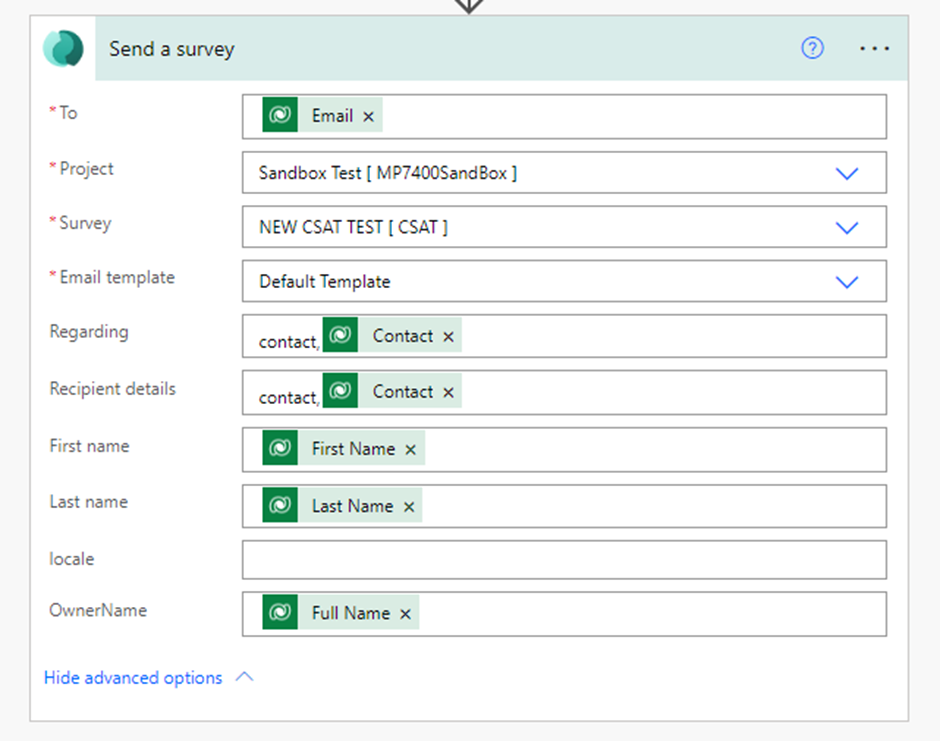The height and width of the screenshot is (741, 940).
Task: Click the Customer Voice logo icon
Action: point(63,49)
